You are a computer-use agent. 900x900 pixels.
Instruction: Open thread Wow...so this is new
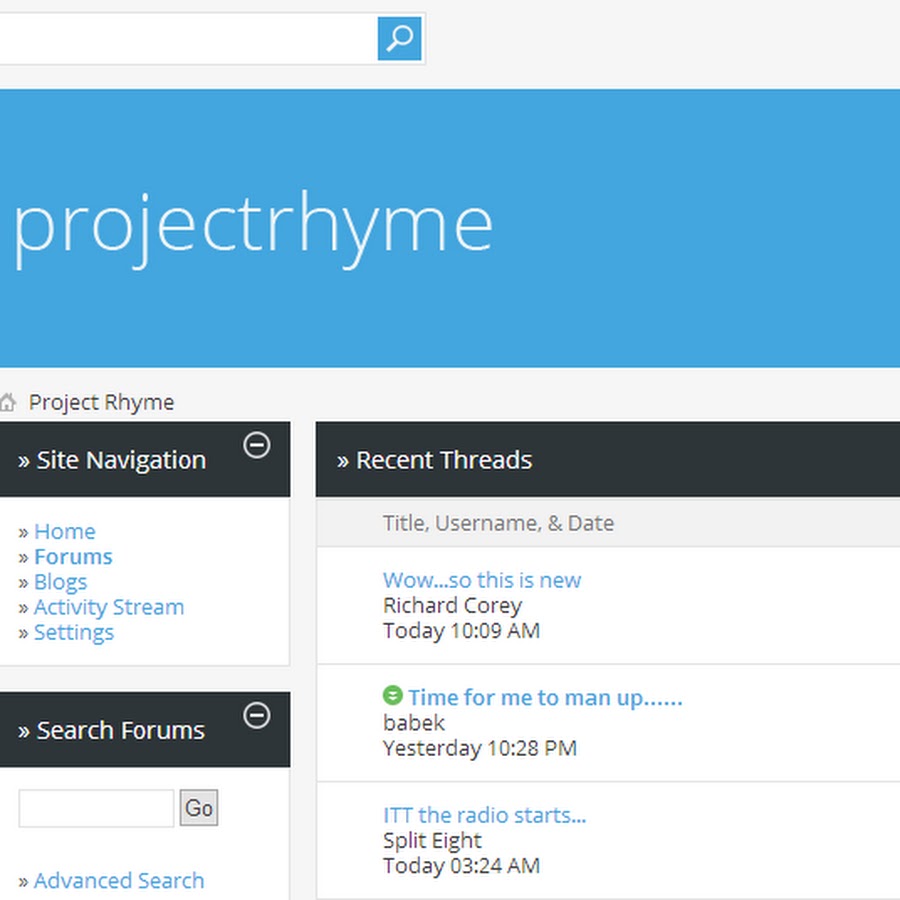click(x=482, y=580)
